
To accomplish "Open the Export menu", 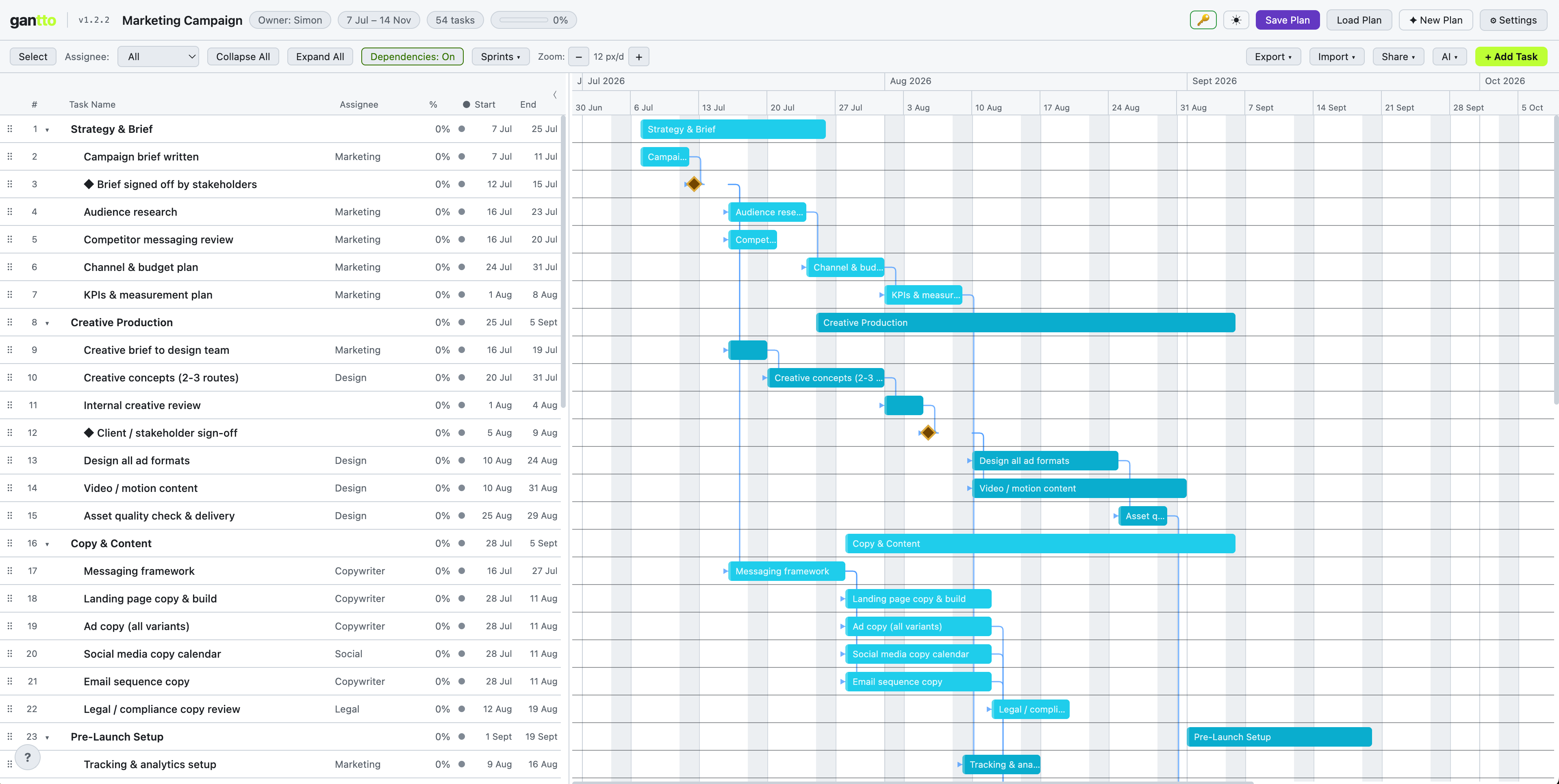I will [x=1273, y=57].
